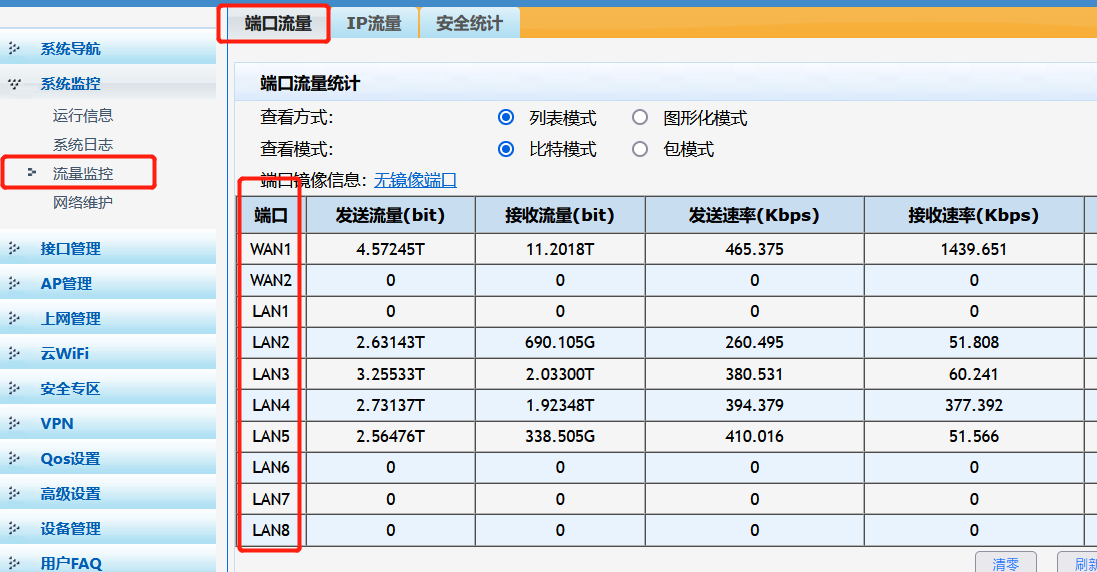This screenshot has height=572, width=1097.
Task: Expand the 安全专区 menu section
Action: coord(108,388)
